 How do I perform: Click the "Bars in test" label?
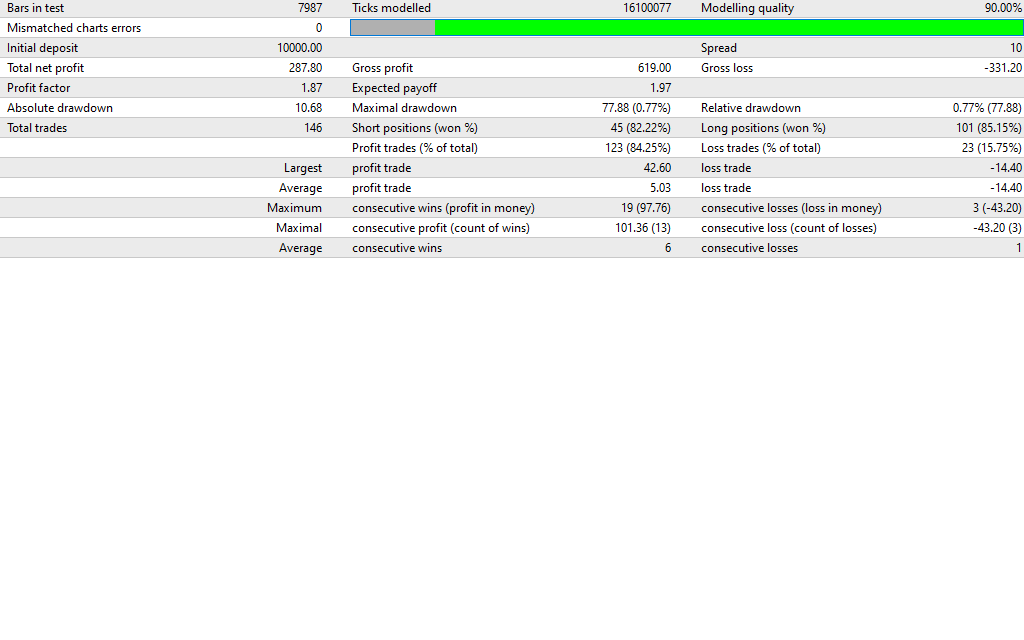tap(36, 8)
